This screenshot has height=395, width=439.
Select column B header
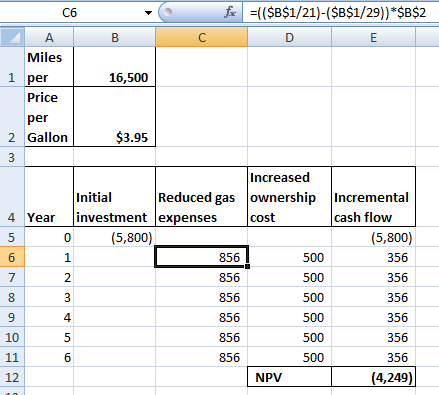pyautogui.click(x=114, y=37)
